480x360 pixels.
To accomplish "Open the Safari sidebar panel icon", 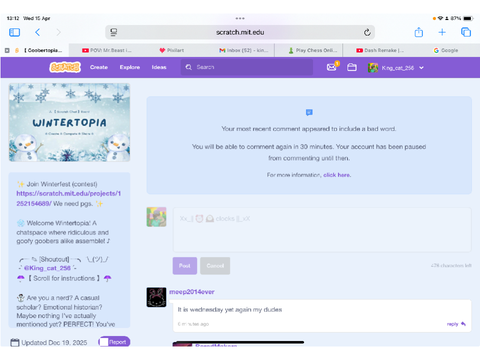I will point(15,32).
